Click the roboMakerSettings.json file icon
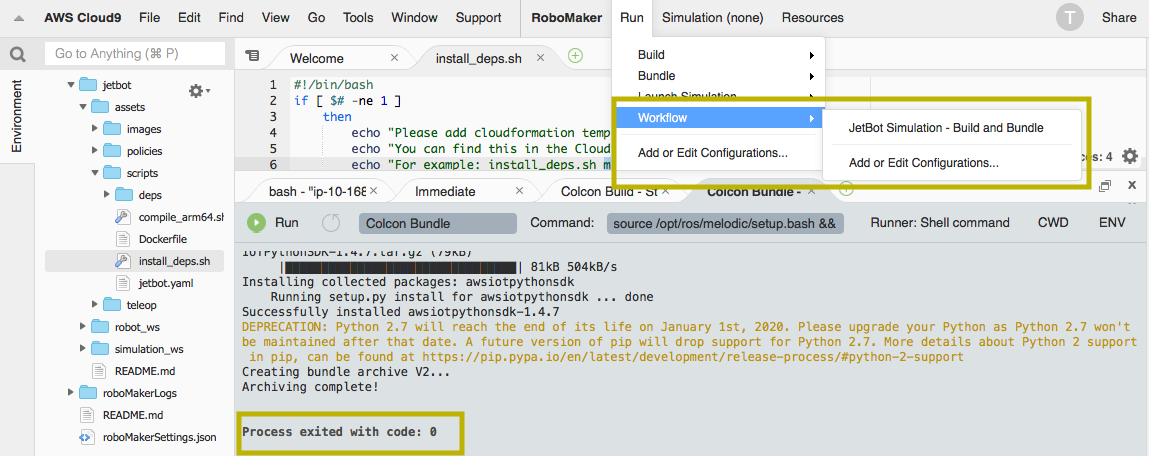 (x=87, y=437)
